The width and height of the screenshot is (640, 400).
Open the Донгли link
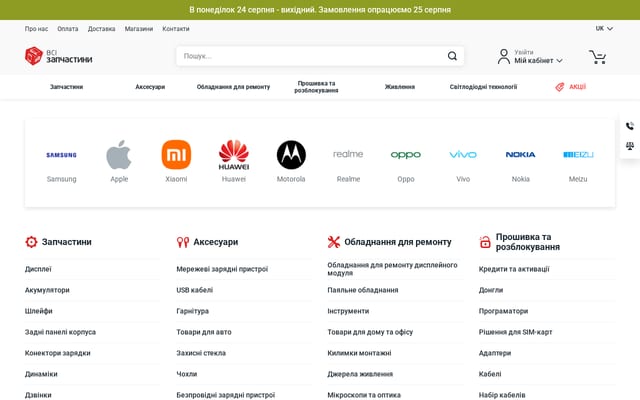[491, 290]
